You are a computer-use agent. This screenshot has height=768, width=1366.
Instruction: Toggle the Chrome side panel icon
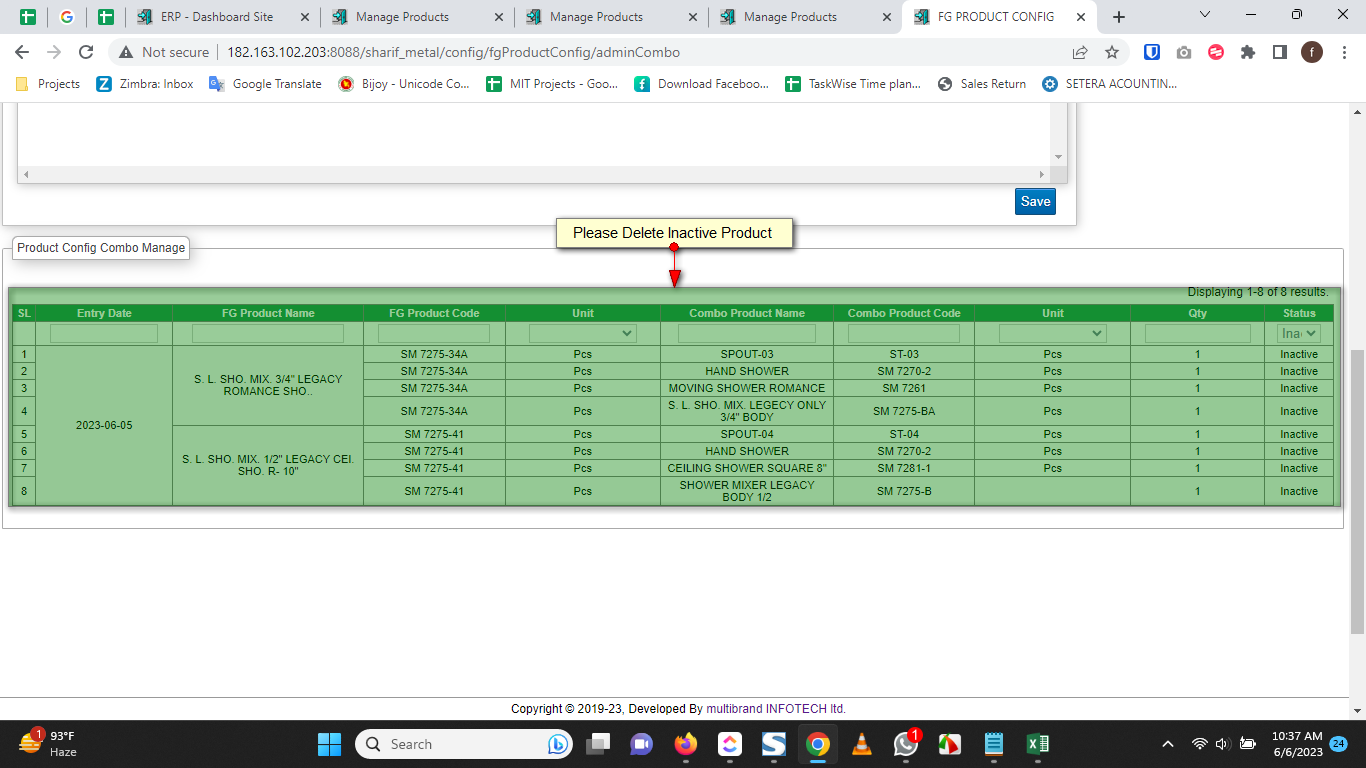(x=1279, y=52)
